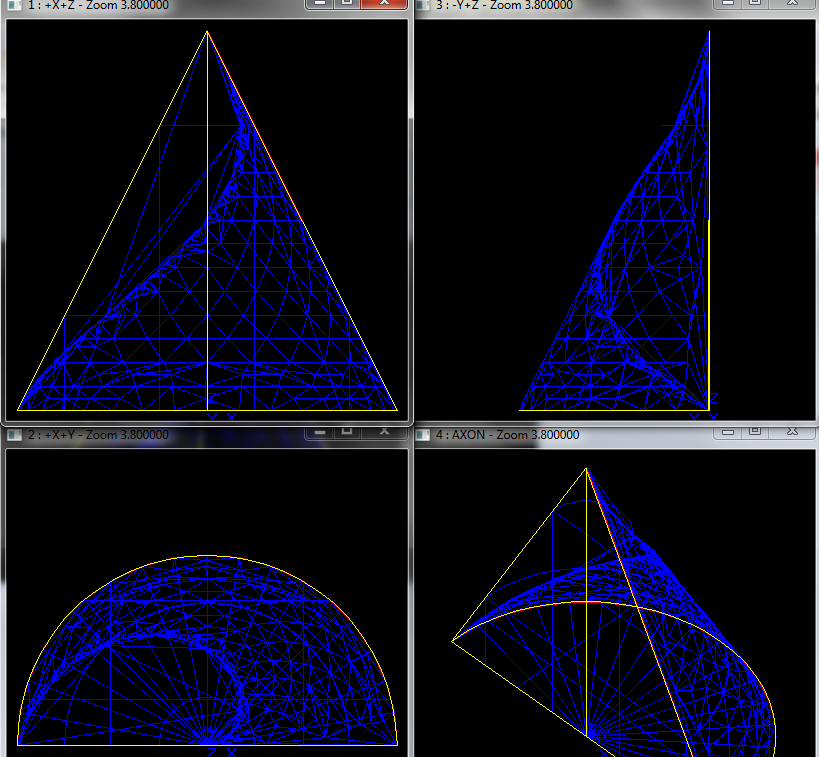Pick the cone apex in the +X+Z view
The width and height of the screenshot is (819, 757).
tap(207, 32)
